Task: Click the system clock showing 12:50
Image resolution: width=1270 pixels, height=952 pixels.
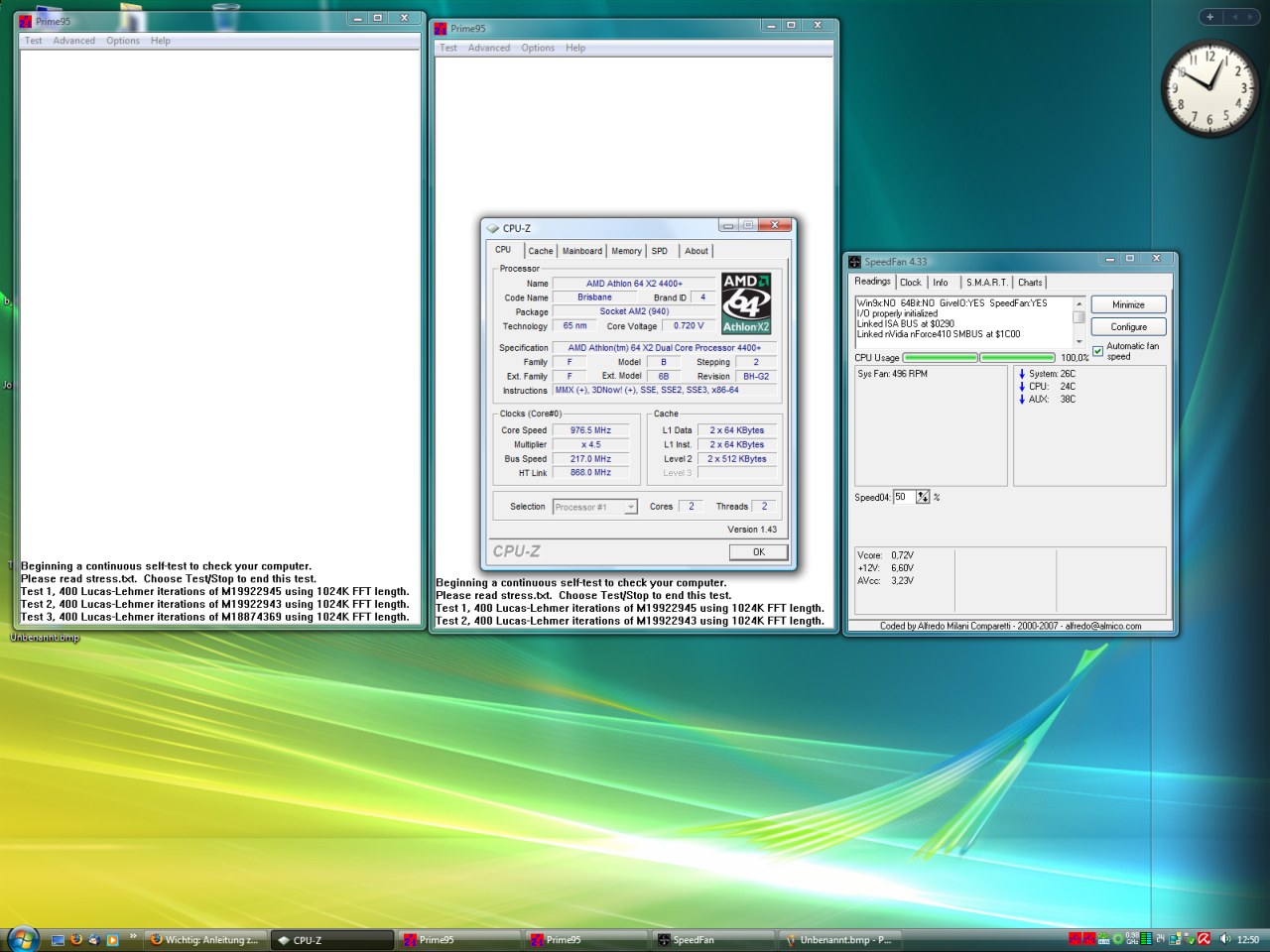Action: [1248, 939]
